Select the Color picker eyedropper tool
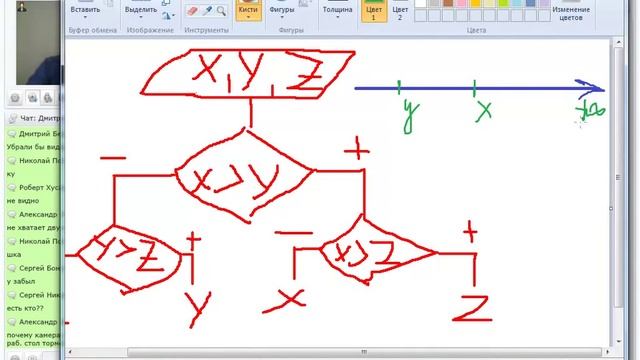Viewport: 640px width, 360px height. point(207,11)
